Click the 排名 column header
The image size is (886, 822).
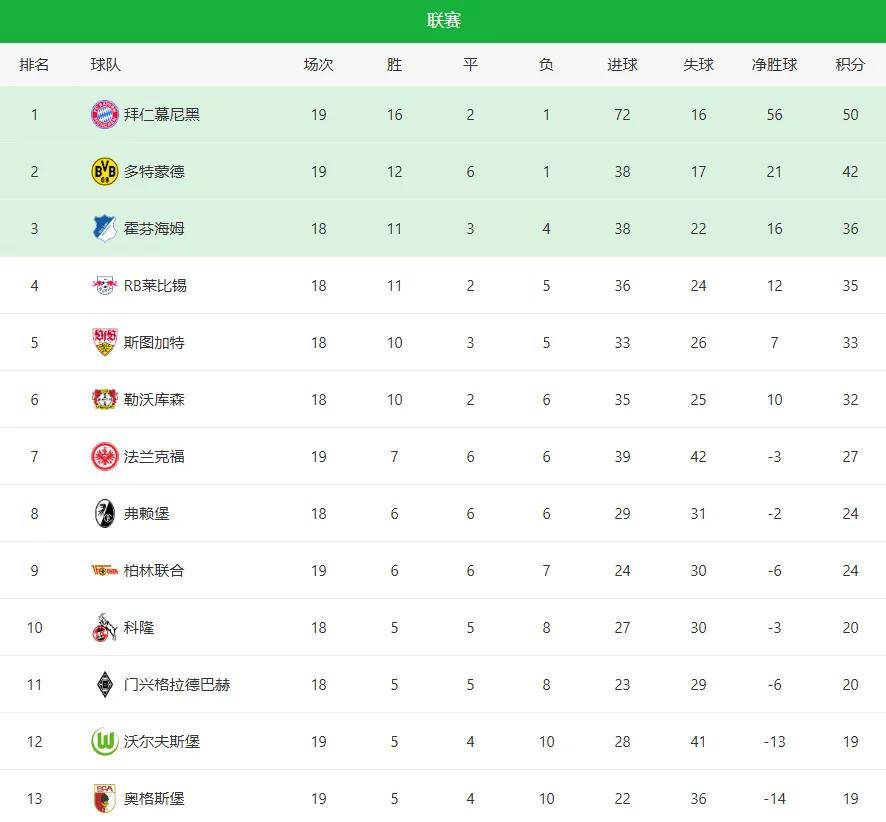(x=34, y=64)
